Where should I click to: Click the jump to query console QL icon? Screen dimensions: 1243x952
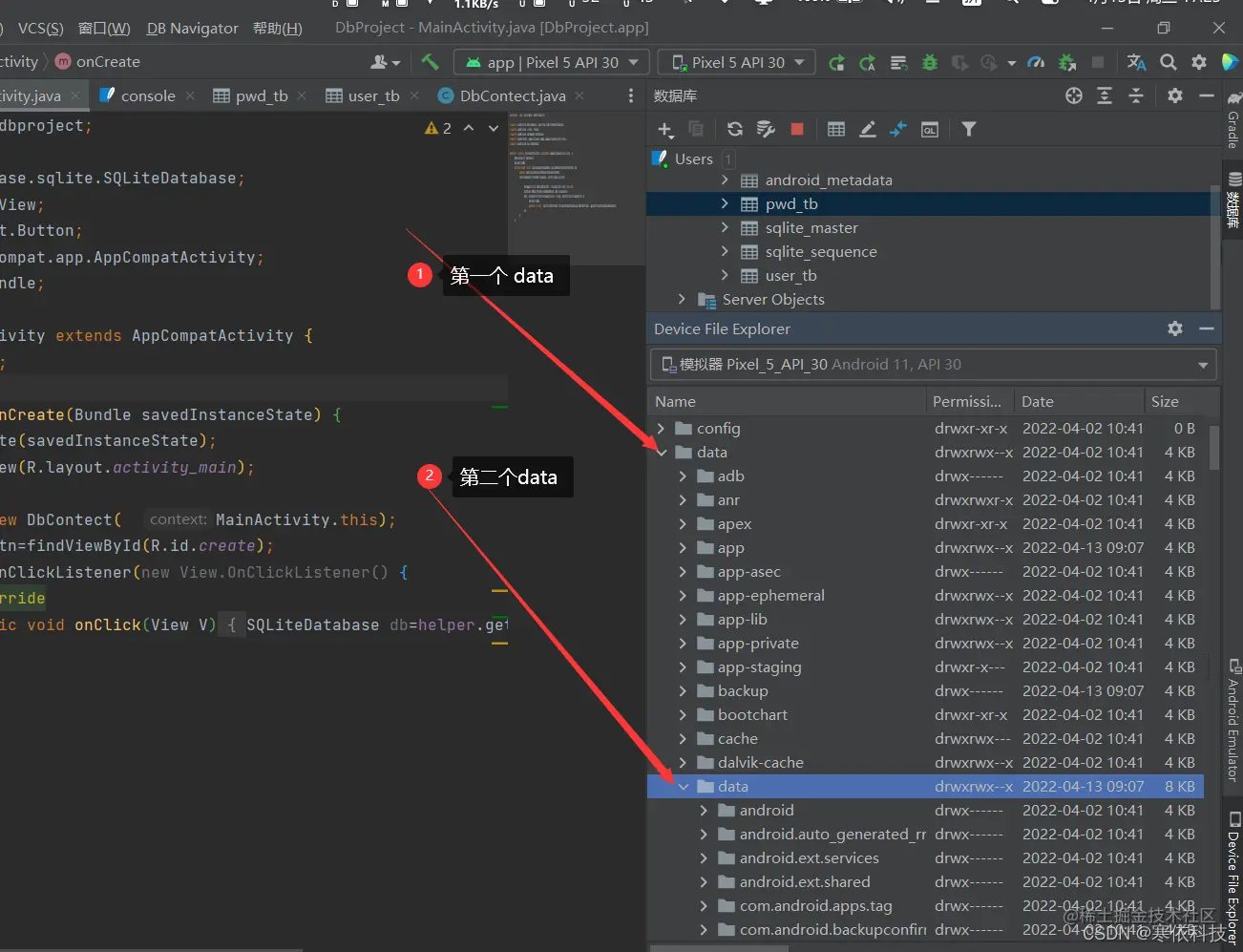tap(929, 129)
